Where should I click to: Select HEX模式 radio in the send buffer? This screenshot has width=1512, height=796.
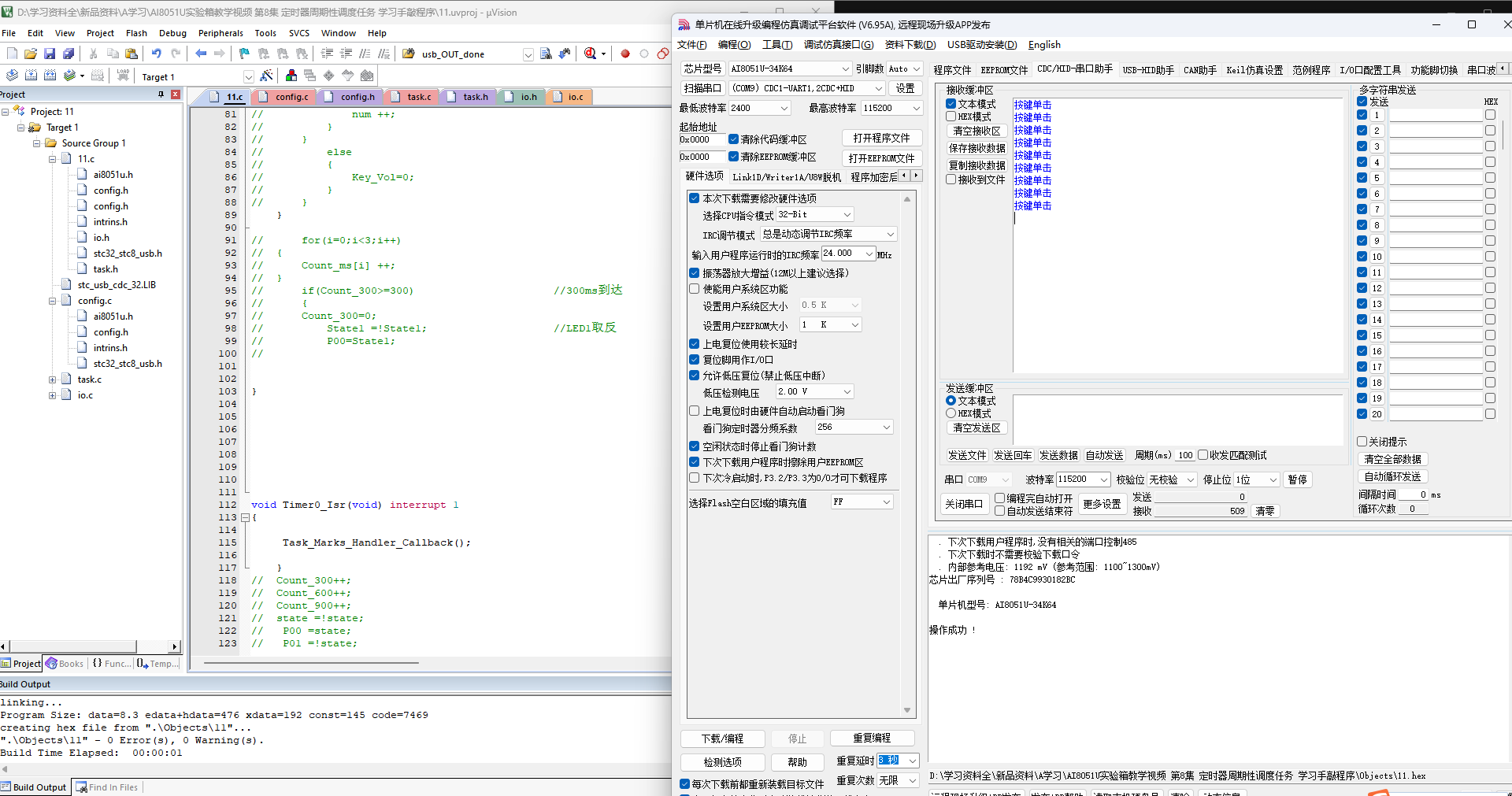click(x=951, y=413)
